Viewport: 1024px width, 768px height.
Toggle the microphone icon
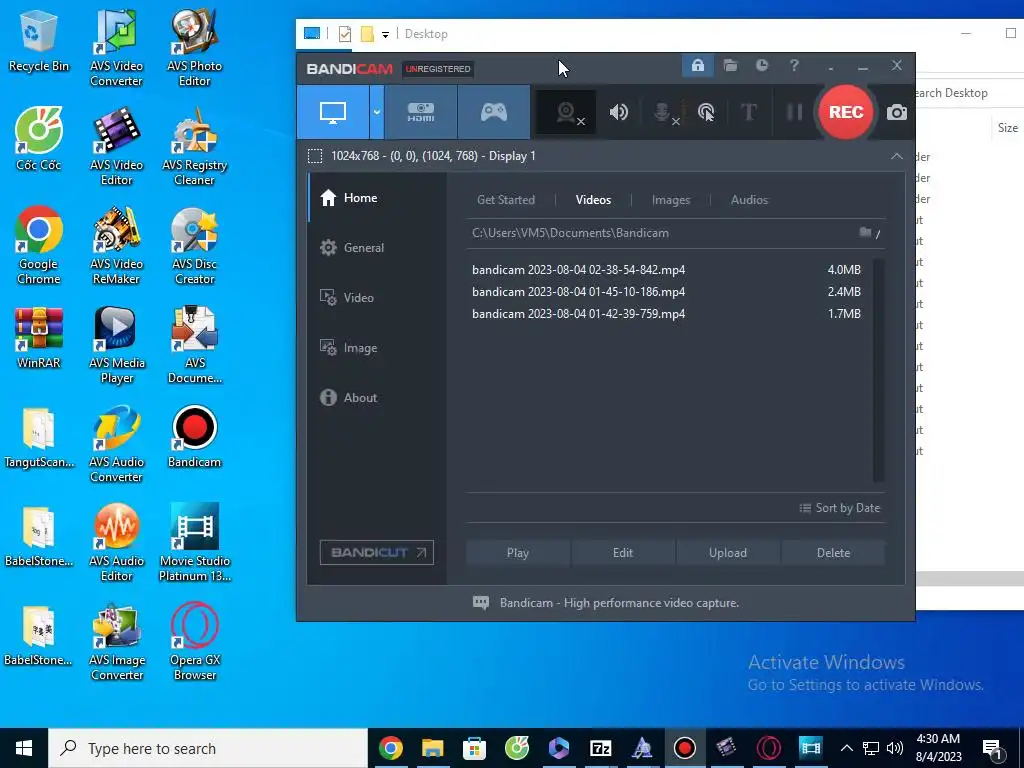tap(665, 112)
